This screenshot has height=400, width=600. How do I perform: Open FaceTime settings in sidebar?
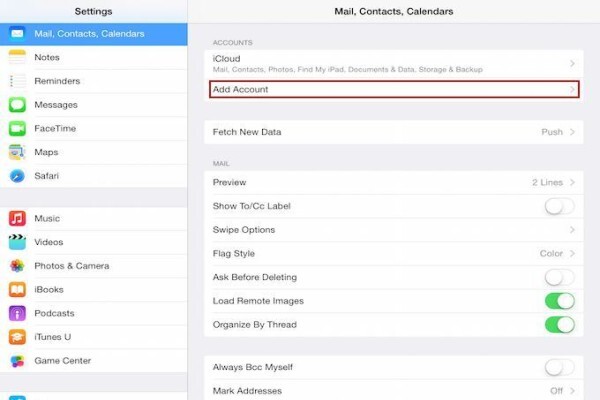coord(94,129)
